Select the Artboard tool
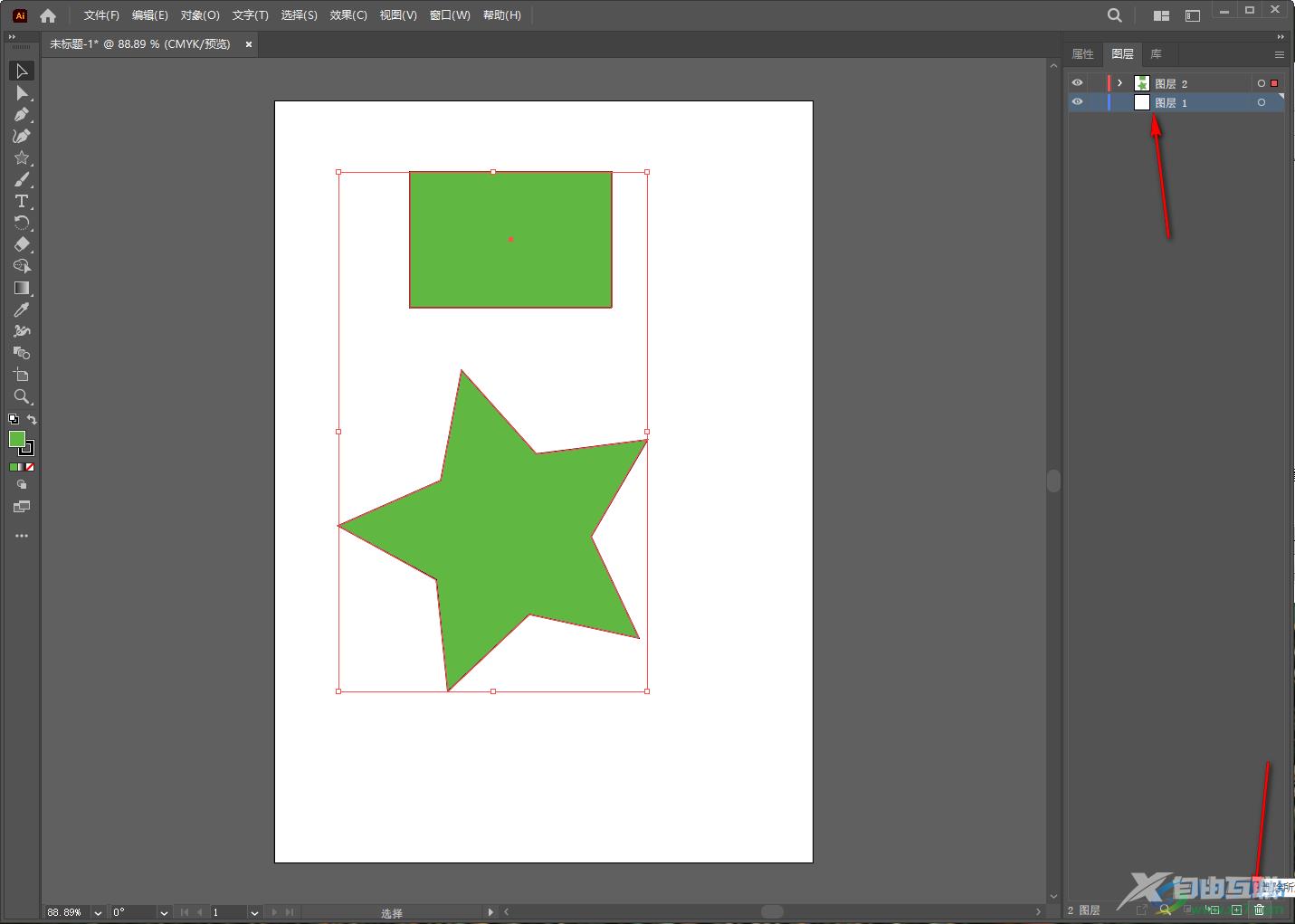Screen dimensions: 1295x924 pos(22,375)
